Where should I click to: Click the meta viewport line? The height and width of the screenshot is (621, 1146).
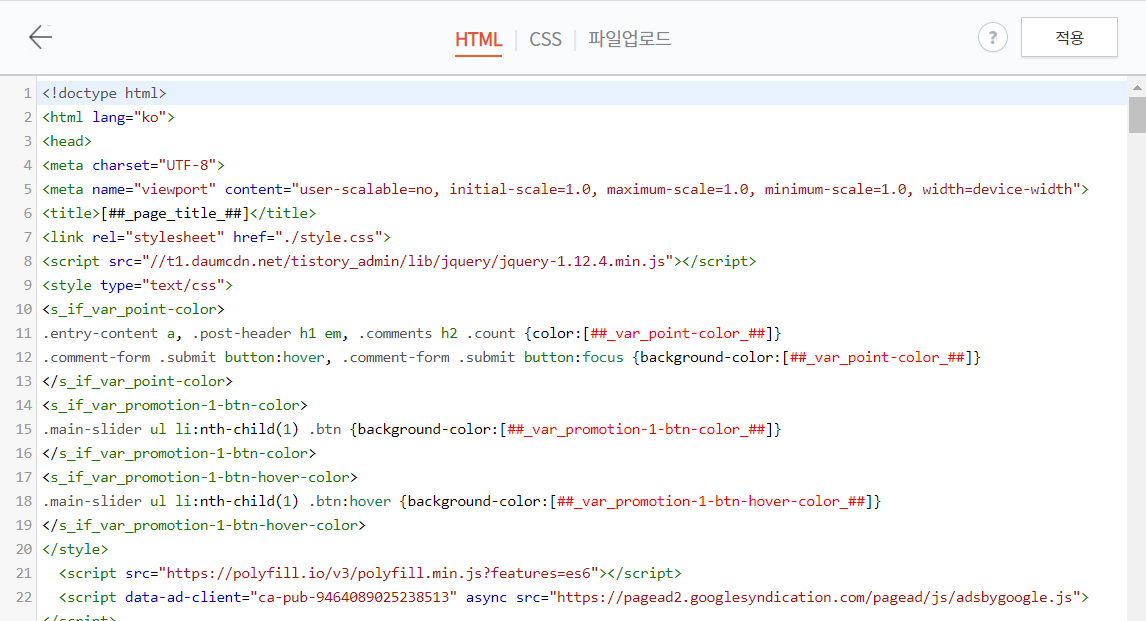pos(565,189)
